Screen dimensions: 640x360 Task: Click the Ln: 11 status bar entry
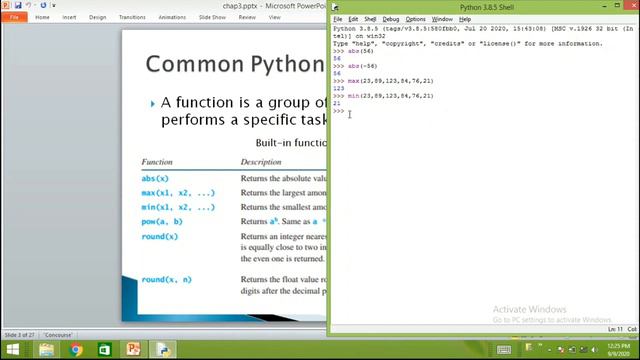[615, 329]
